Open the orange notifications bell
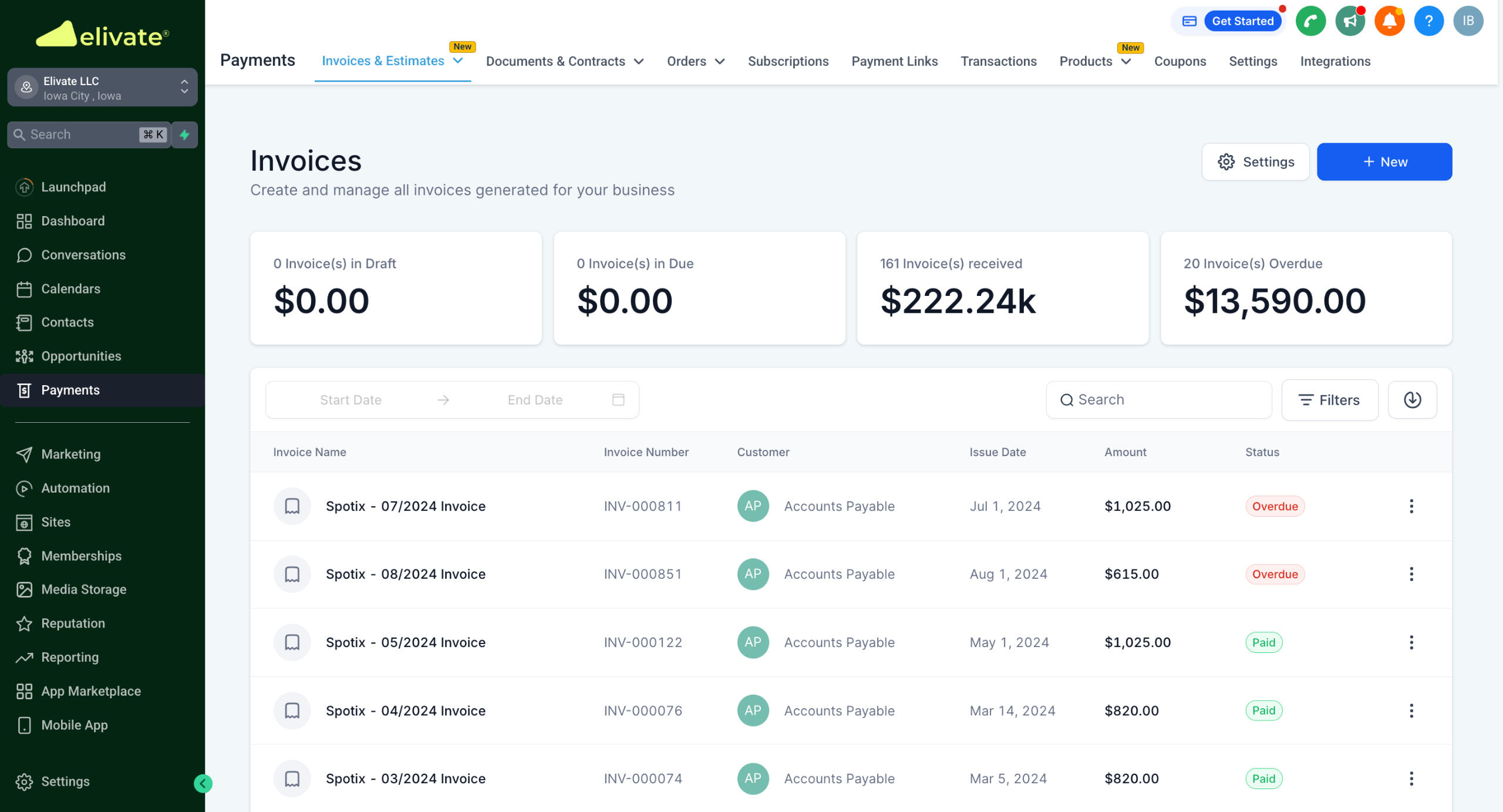This screenshot has width=1503, height=812. 1389,21
